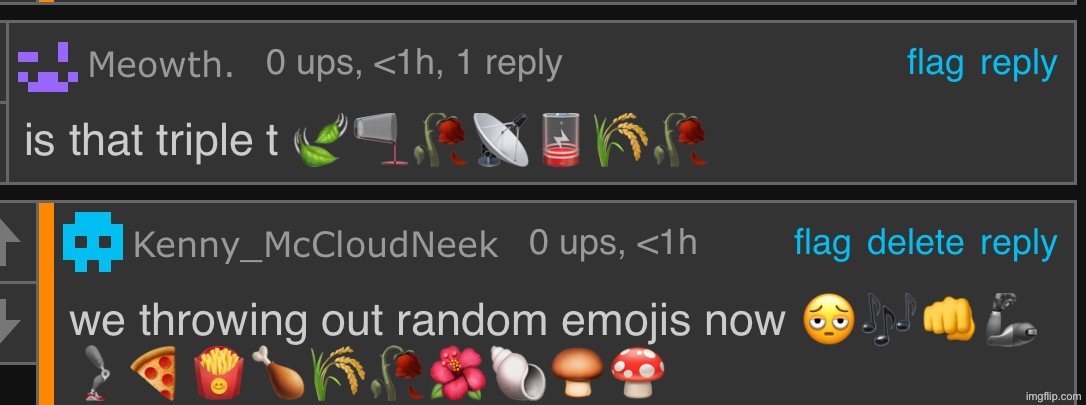Click Kenny_McCloudNeek's blue skull avatar icon

tap(93, 242)
